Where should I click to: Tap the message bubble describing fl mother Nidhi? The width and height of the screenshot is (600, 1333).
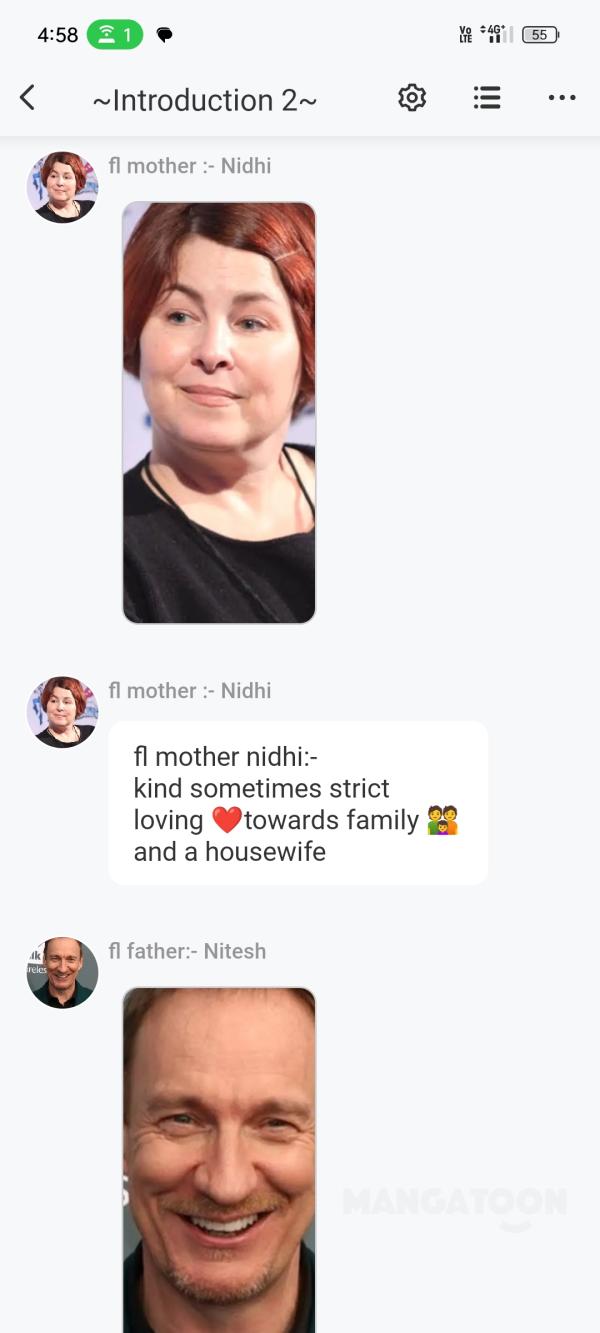pos(300,802)
